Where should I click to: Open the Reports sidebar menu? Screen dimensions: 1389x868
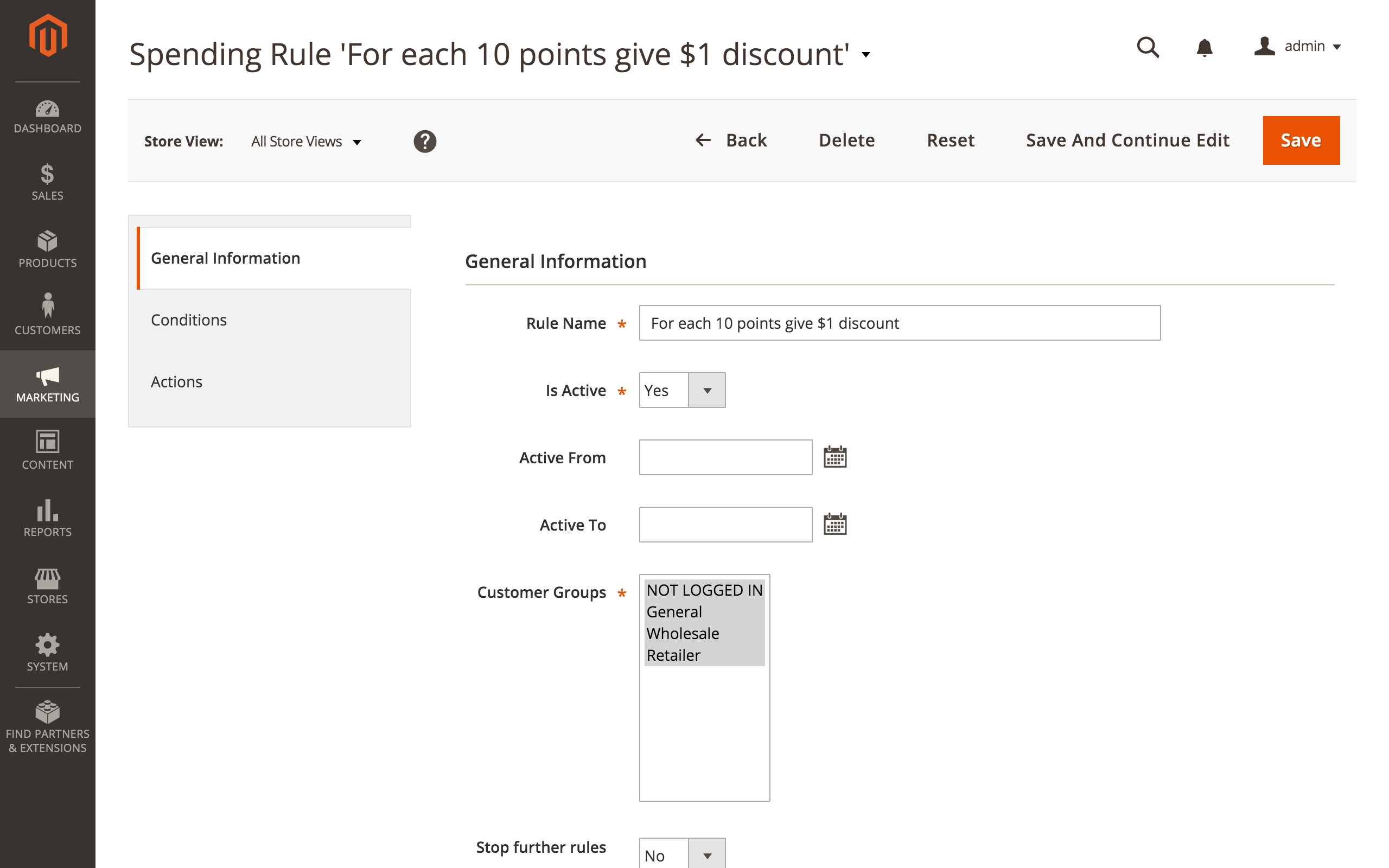pyautogui.click(x=48, y=518)
